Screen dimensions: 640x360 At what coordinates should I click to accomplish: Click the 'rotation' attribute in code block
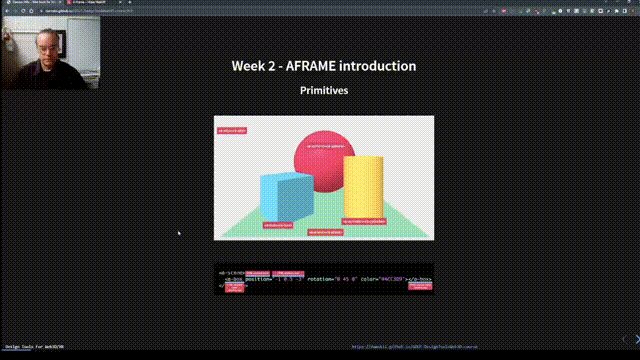[319, 279]
